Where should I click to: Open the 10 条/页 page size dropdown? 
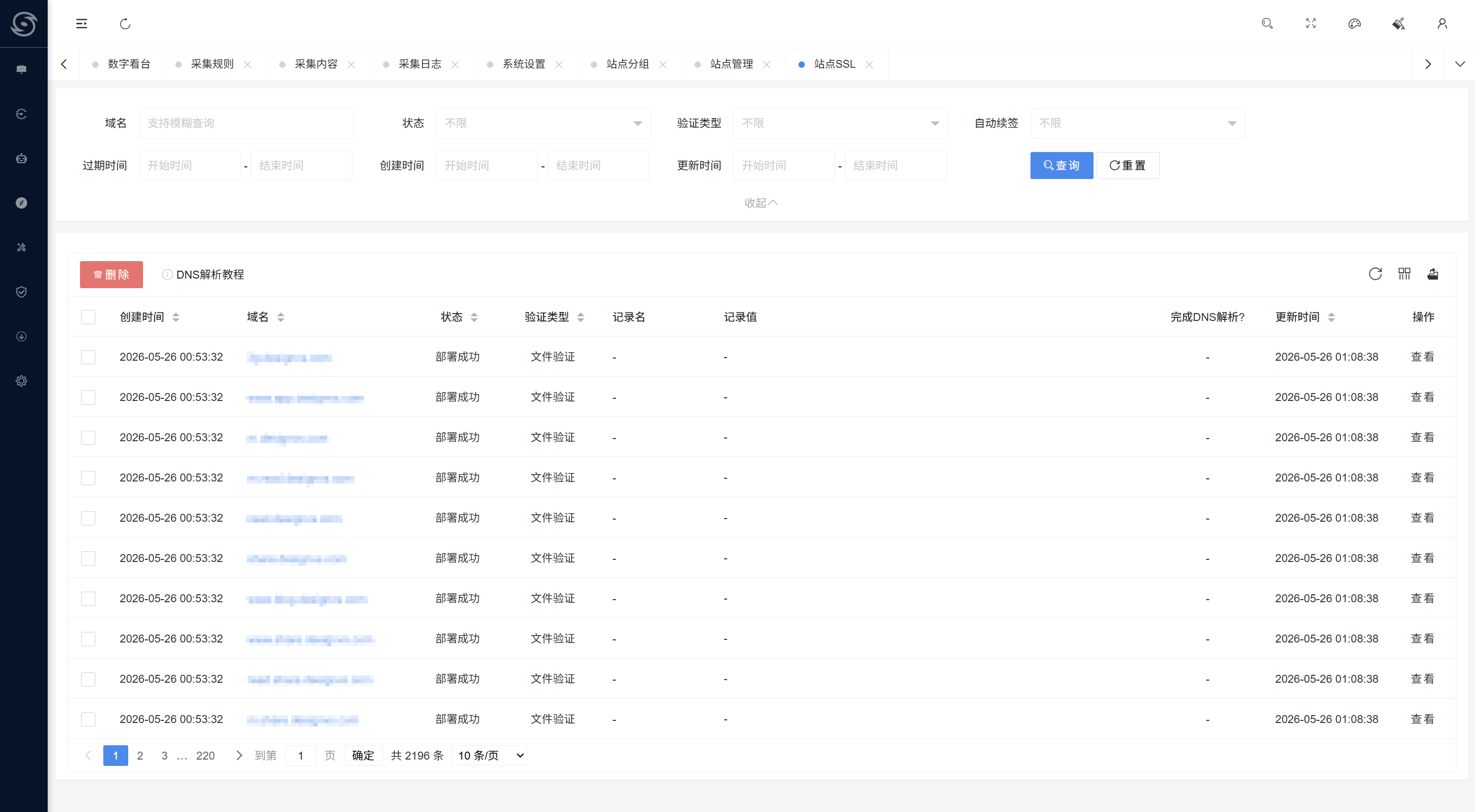pos(490,755)
